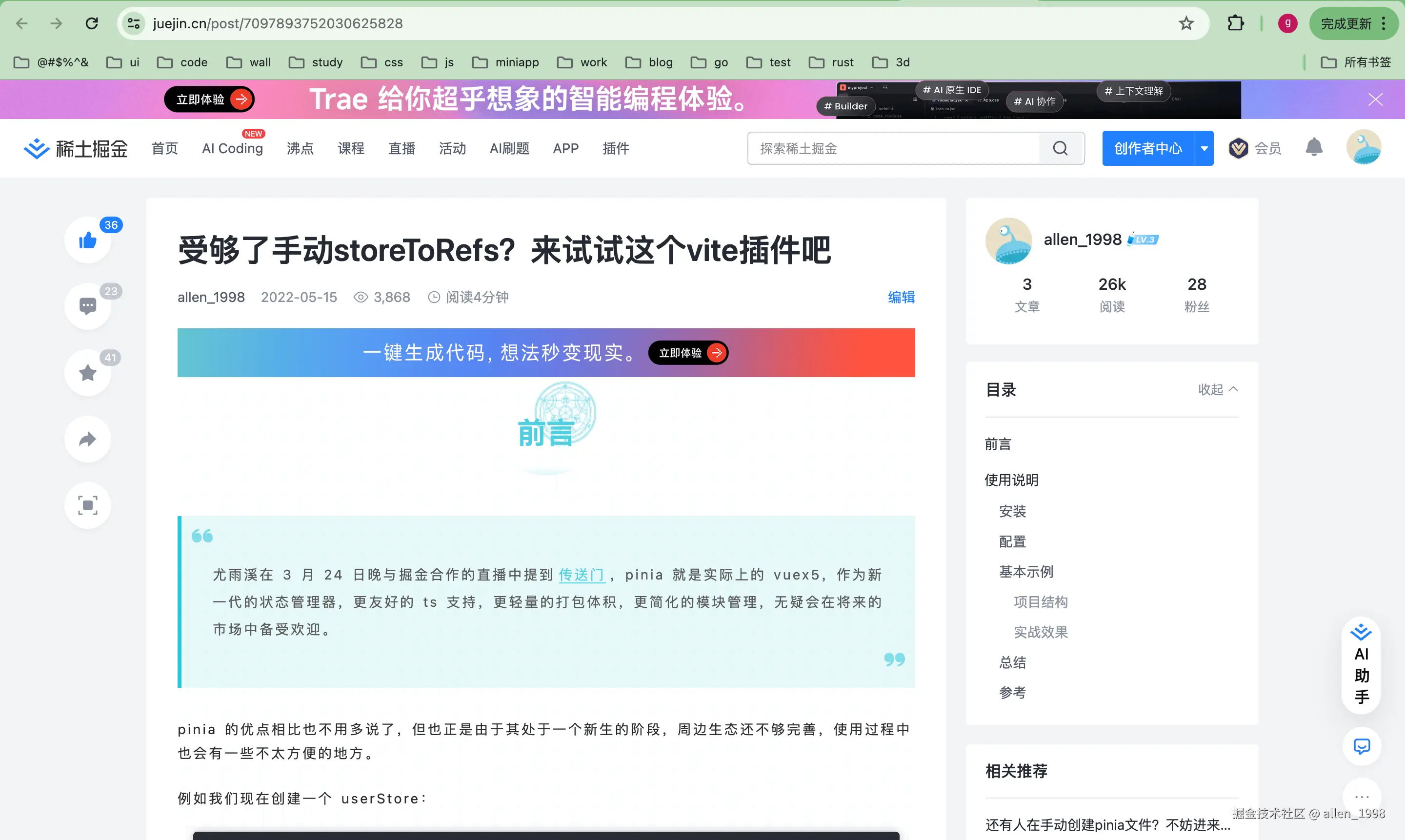
Task: Bookmark this page with star icon
Action: pos(1186,23)
